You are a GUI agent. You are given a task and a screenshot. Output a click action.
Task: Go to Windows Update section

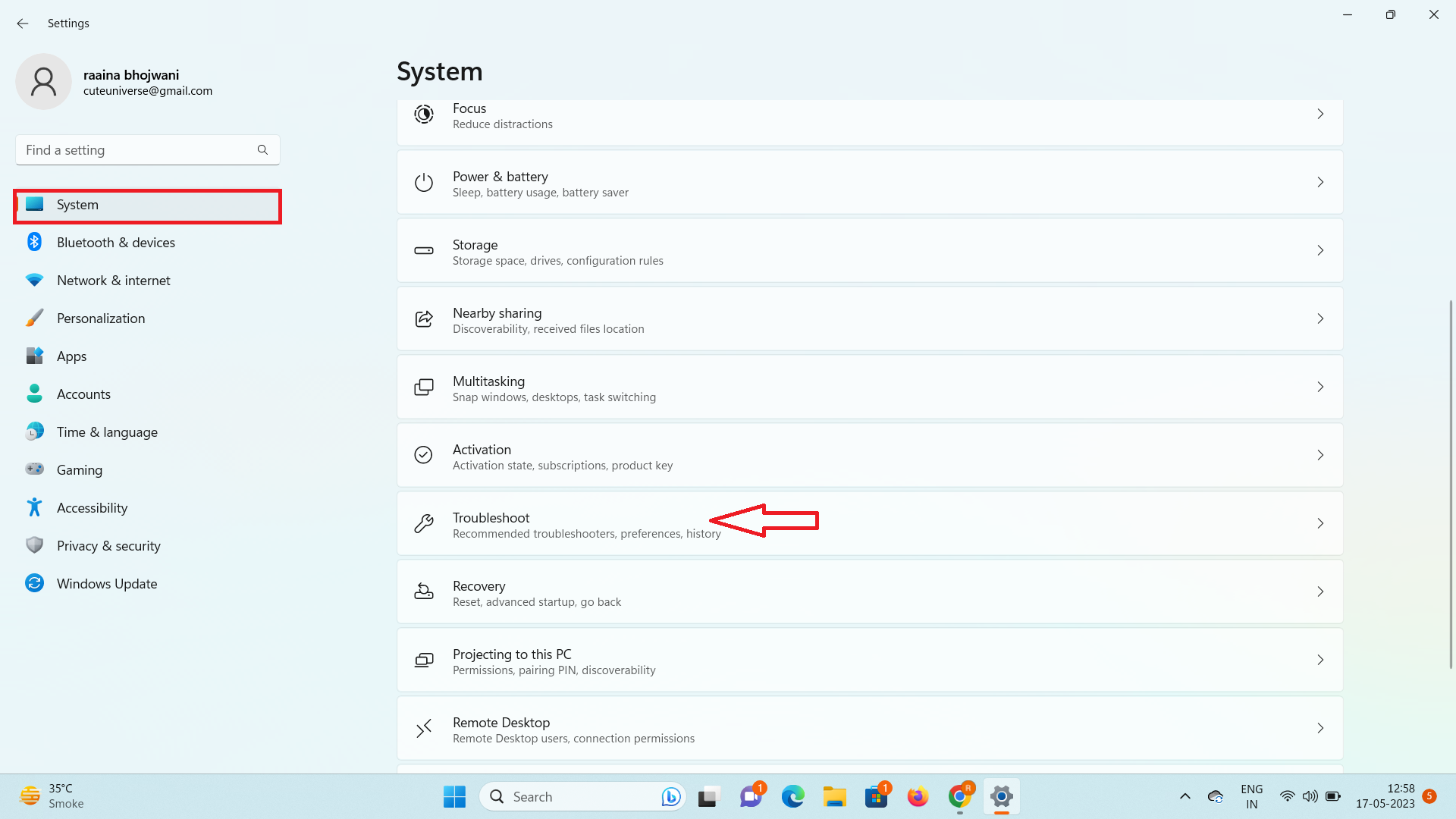pyautogui.click(x=106, y=584)
